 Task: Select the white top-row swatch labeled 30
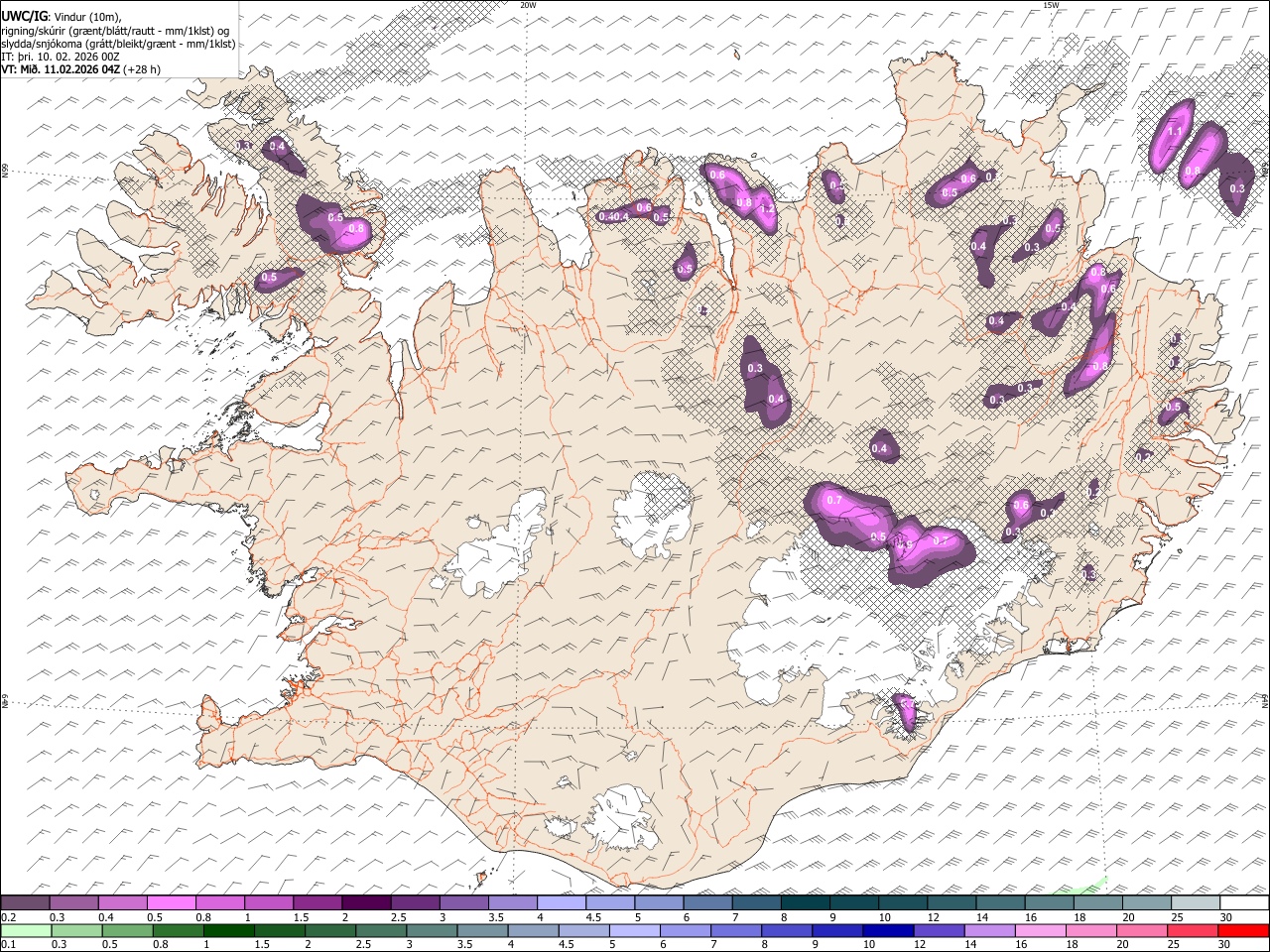click(x=1244, y=902)
